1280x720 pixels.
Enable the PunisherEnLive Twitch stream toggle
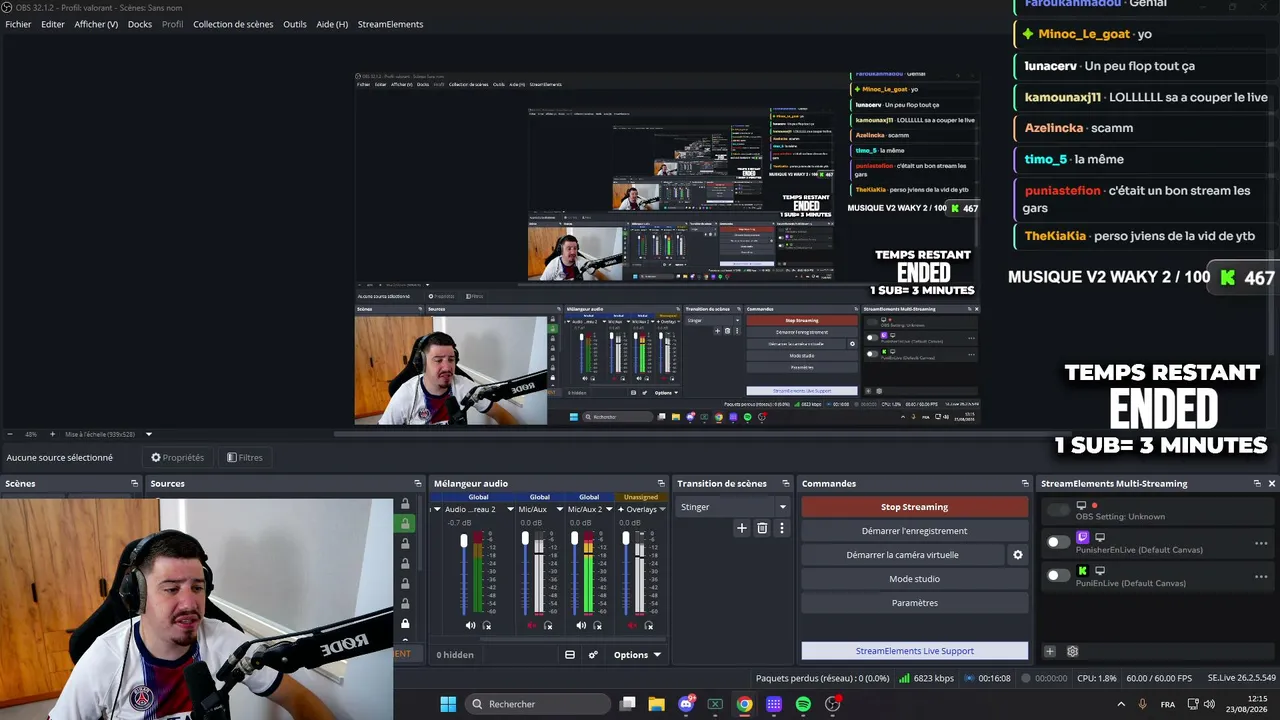pos(1058,542)
